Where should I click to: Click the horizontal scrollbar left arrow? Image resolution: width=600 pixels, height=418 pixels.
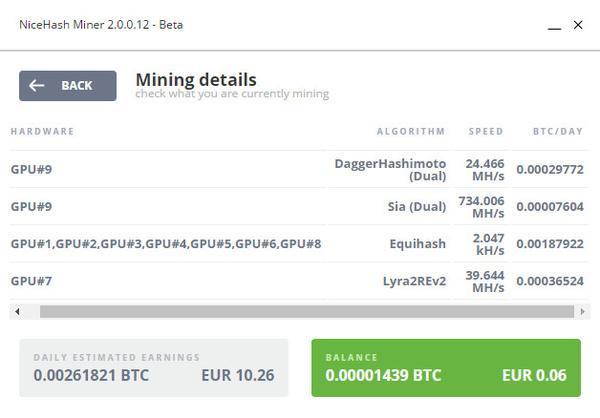[17, 312]
